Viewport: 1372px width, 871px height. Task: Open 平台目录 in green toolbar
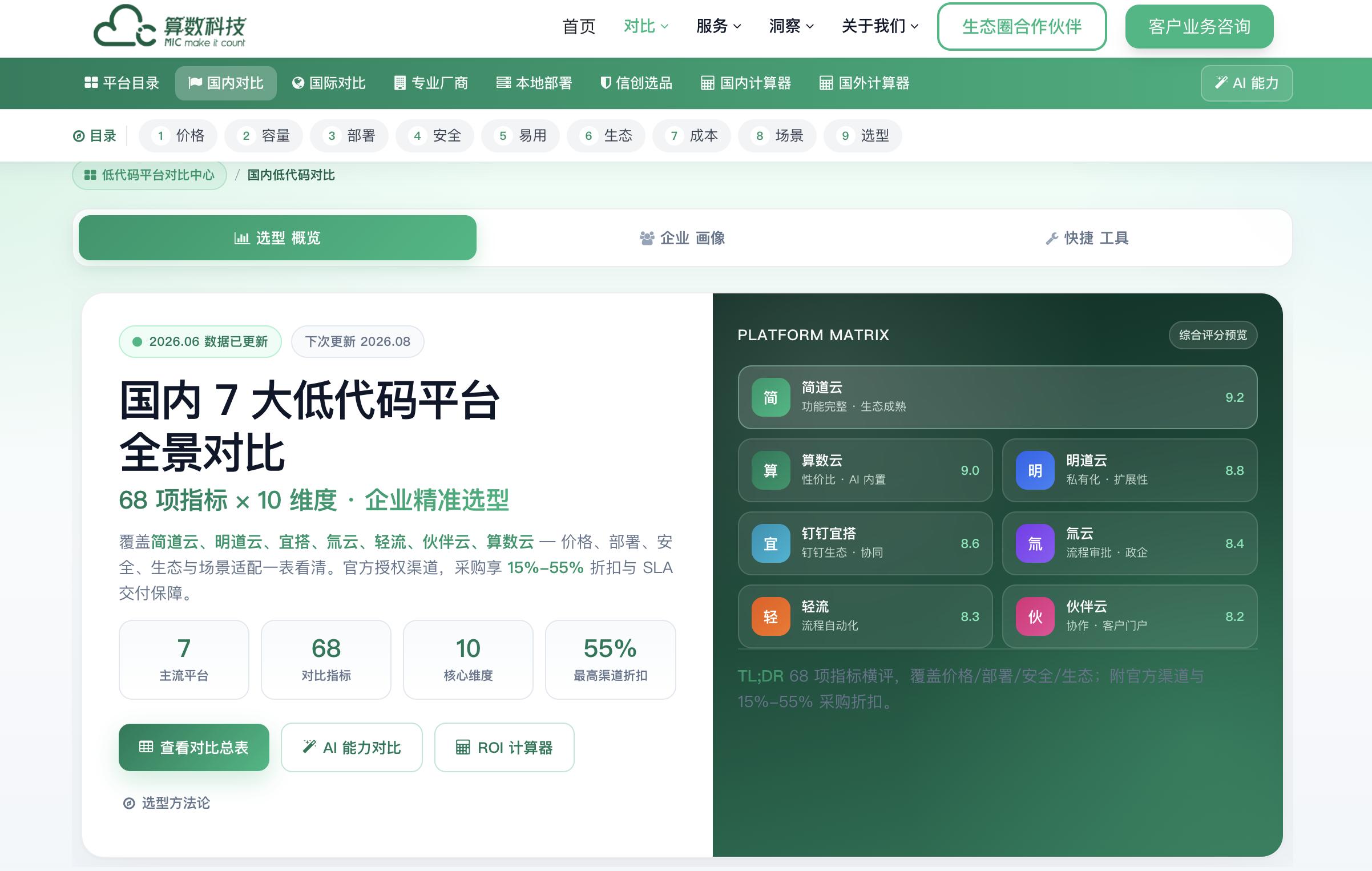[x=122, y=83]
